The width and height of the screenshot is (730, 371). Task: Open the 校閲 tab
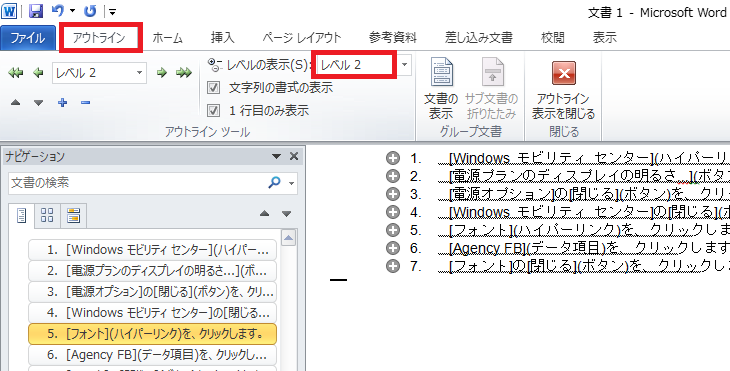553,38
